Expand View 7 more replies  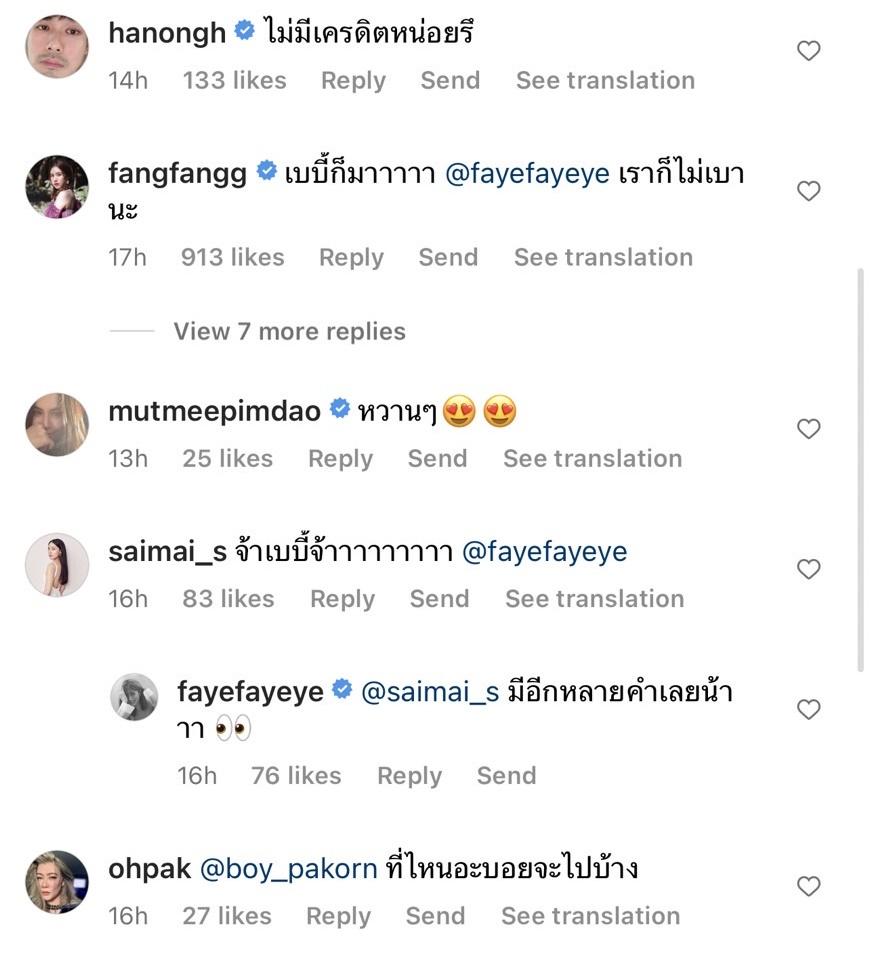(x=289, y=332)
